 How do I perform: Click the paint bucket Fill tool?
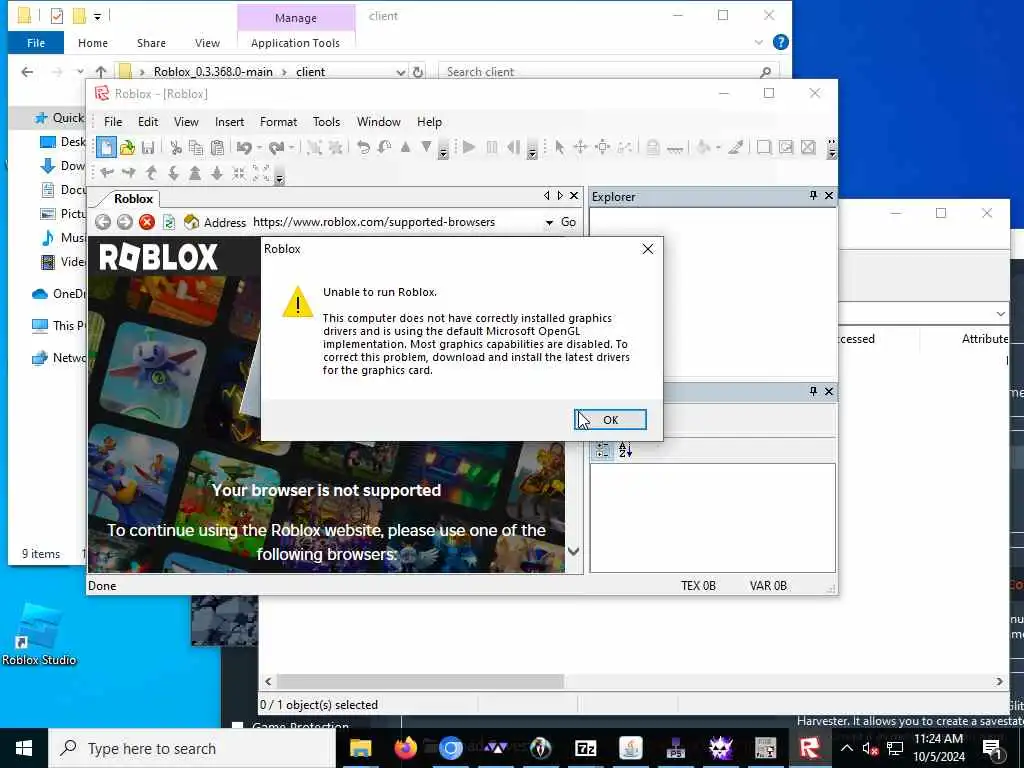703,148
